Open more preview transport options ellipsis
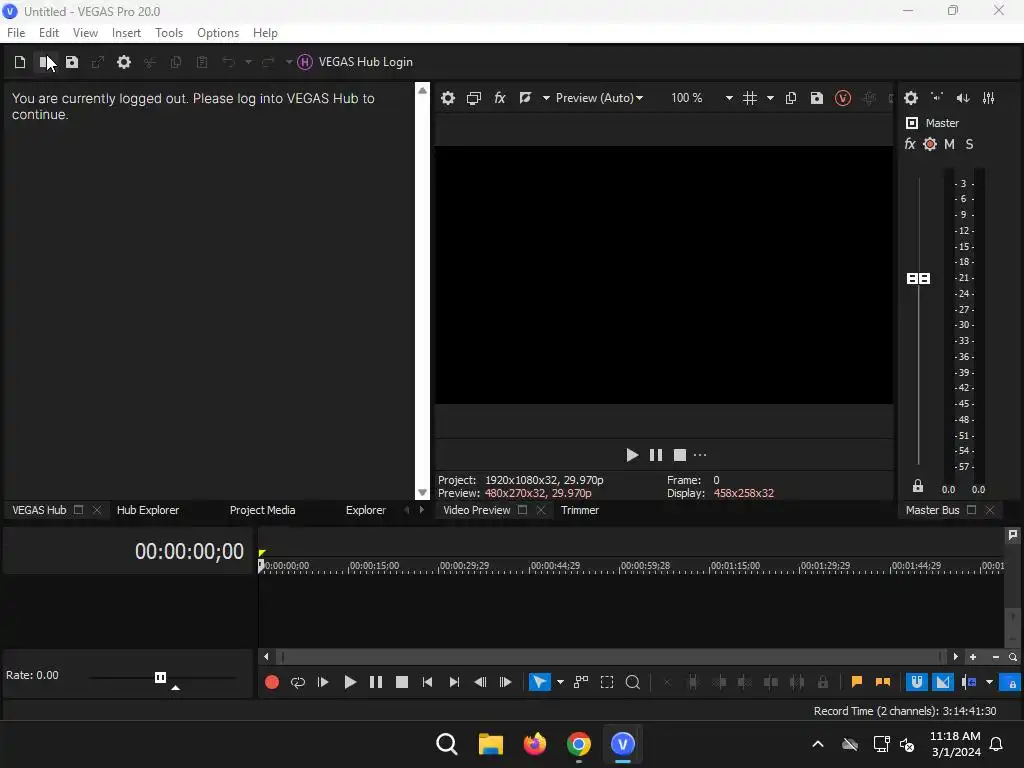This screenshot has width=1024, height=768. coord(700,455)
